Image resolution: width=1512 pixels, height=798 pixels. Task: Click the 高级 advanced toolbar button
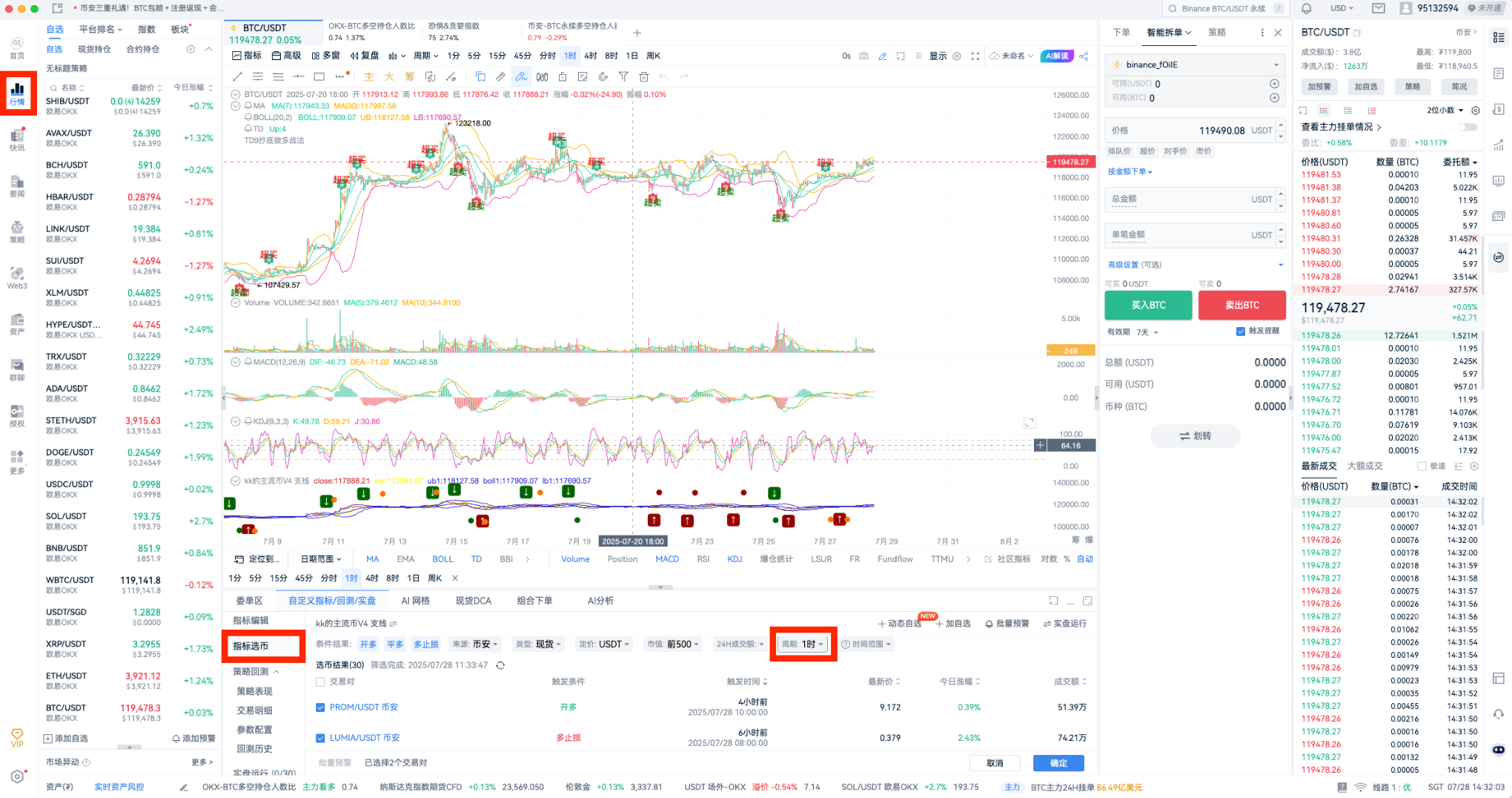tap(287, 56)
